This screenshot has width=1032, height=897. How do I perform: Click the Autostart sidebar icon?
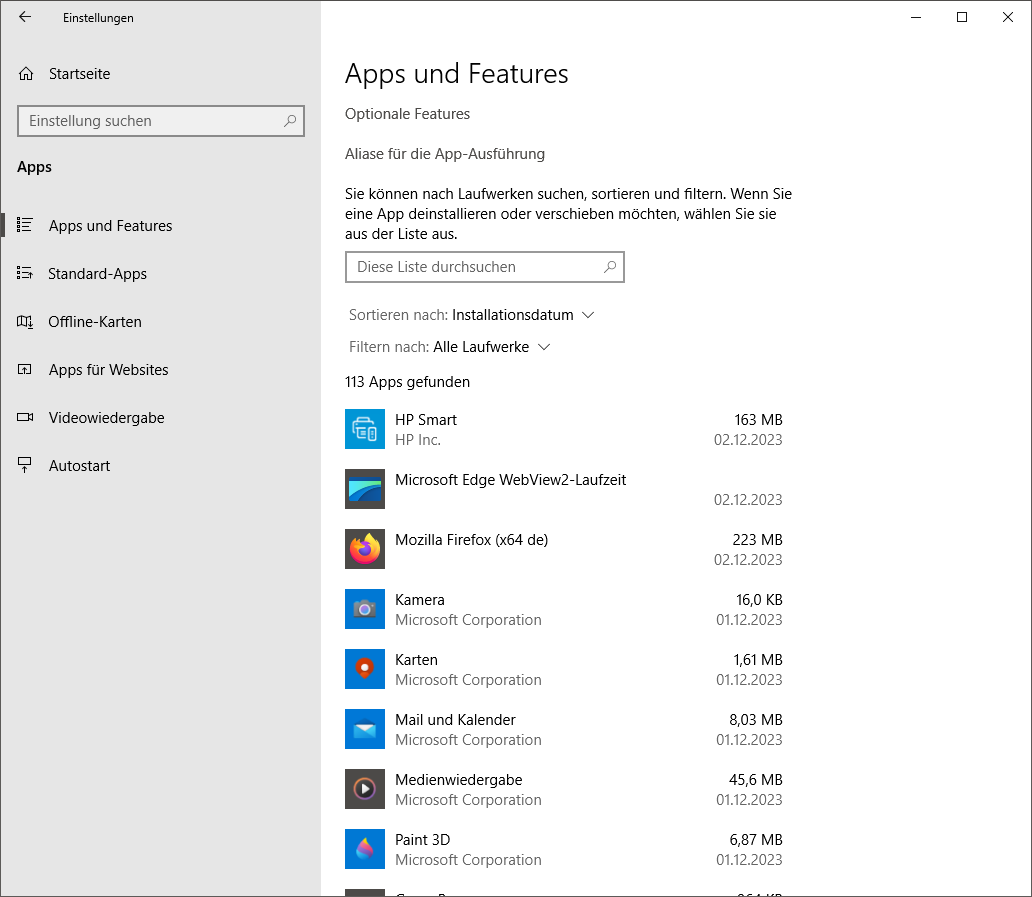[24, 465]
